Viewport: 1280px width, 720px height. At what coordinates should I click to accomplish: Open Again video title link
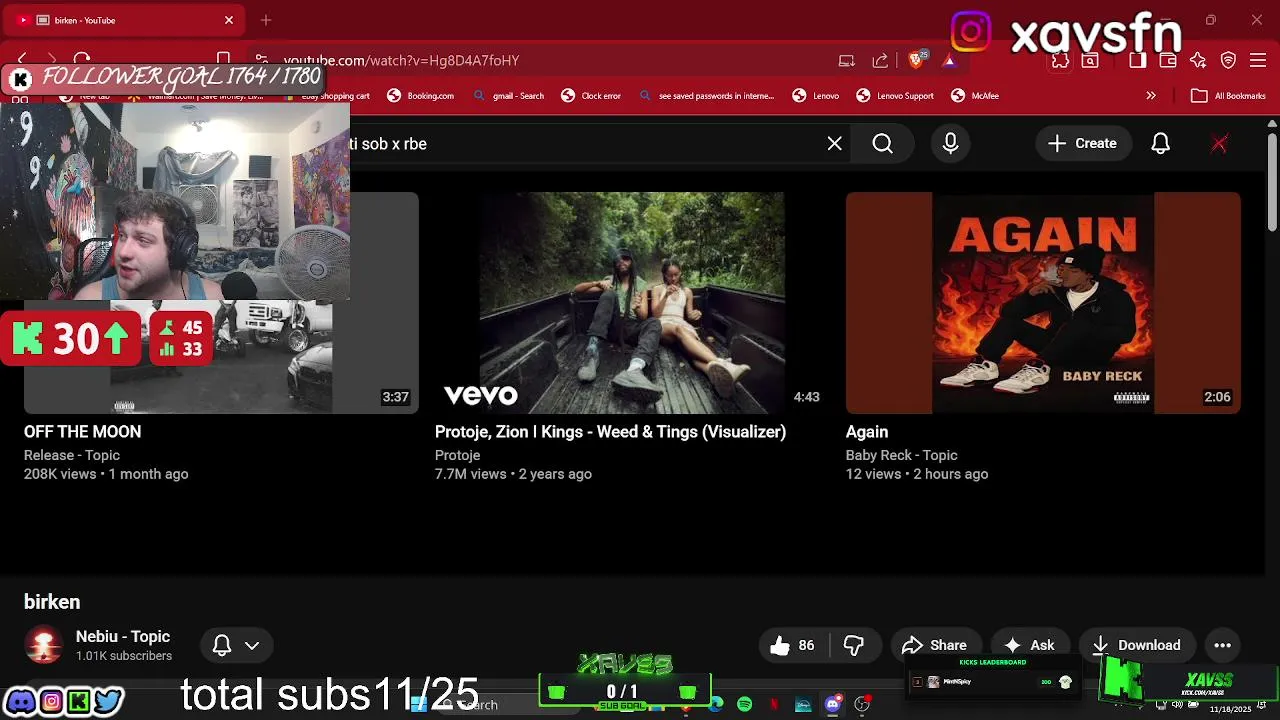coord(867,432)
